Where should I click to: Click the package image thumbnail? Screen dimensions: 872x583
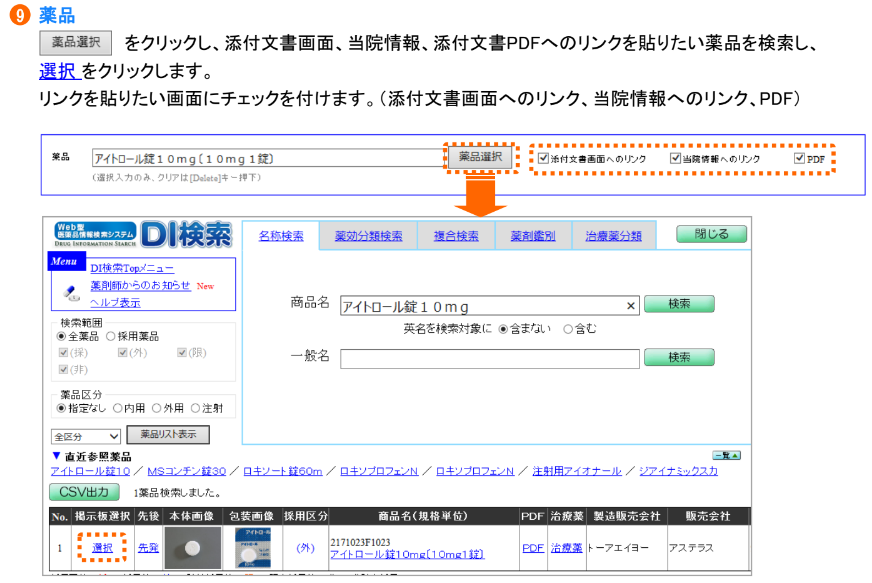tap(252, 548)
